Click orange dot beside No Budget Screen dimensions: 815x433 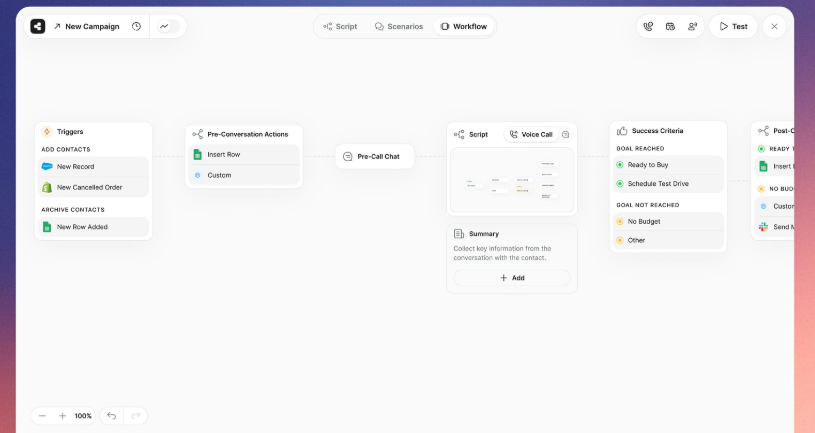(620, 221)
